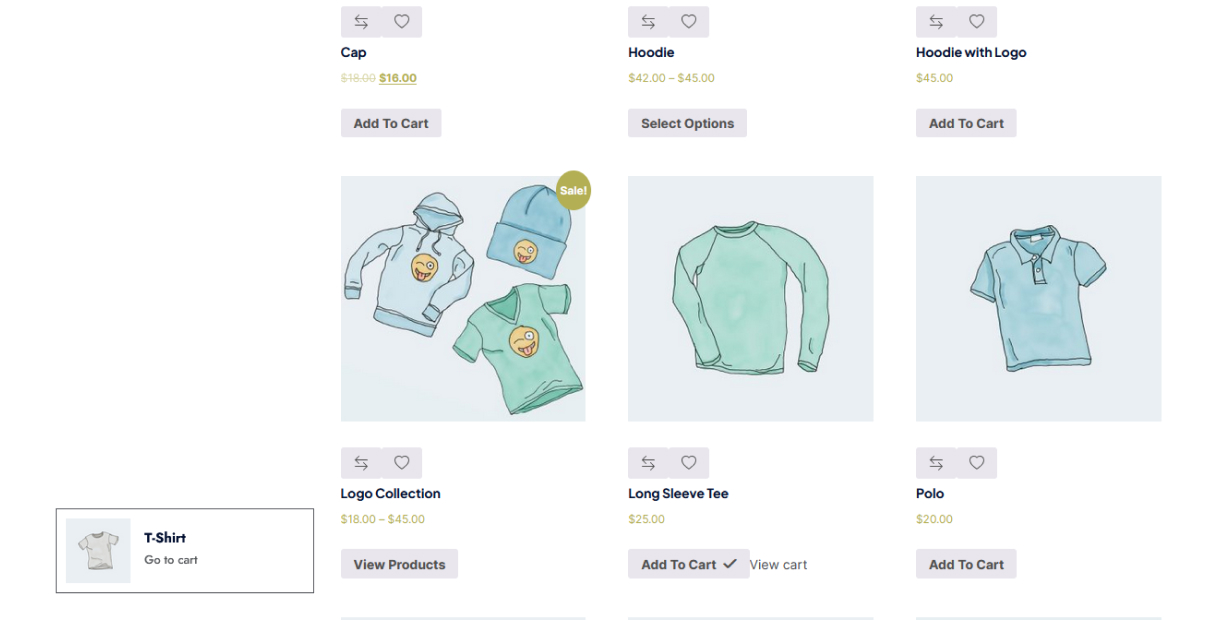
Task: Click the heart icon for Hoodie with Logo
Action: point(976,21)
